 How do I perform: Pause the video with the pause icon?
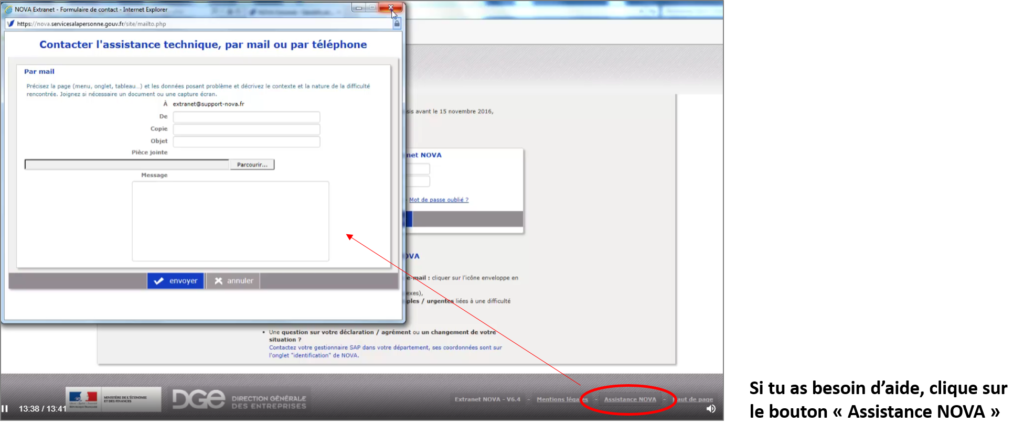(5, 409)
